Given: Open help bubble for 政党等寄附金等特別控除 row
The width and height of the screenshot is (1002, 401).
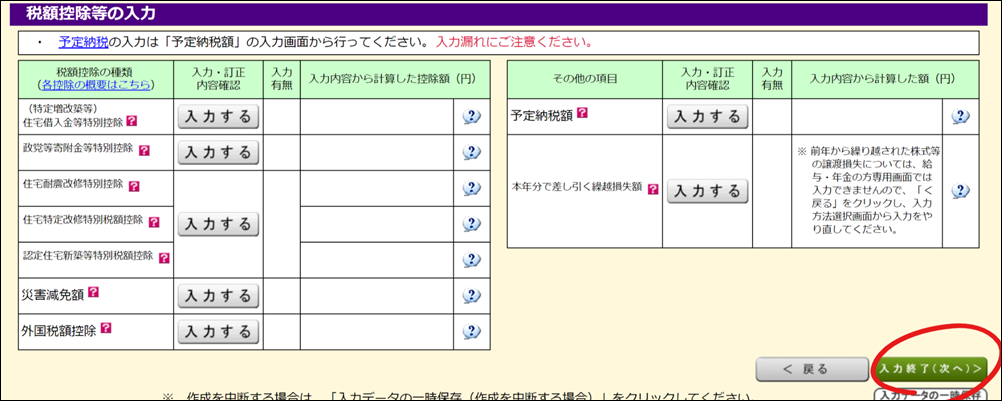Looking at the screenshot, I should pyautogui.click(x=471, y=152).
